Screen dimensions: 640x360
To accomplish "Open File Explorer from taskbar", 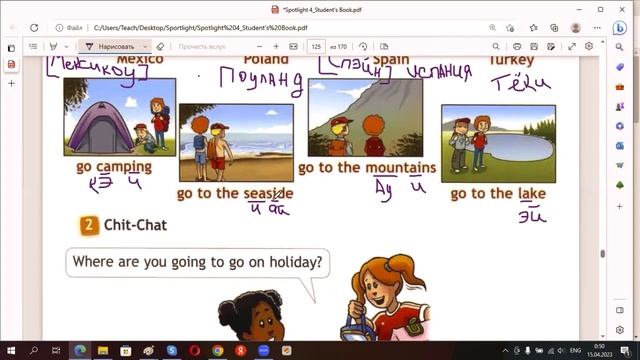I will point(103,351).
